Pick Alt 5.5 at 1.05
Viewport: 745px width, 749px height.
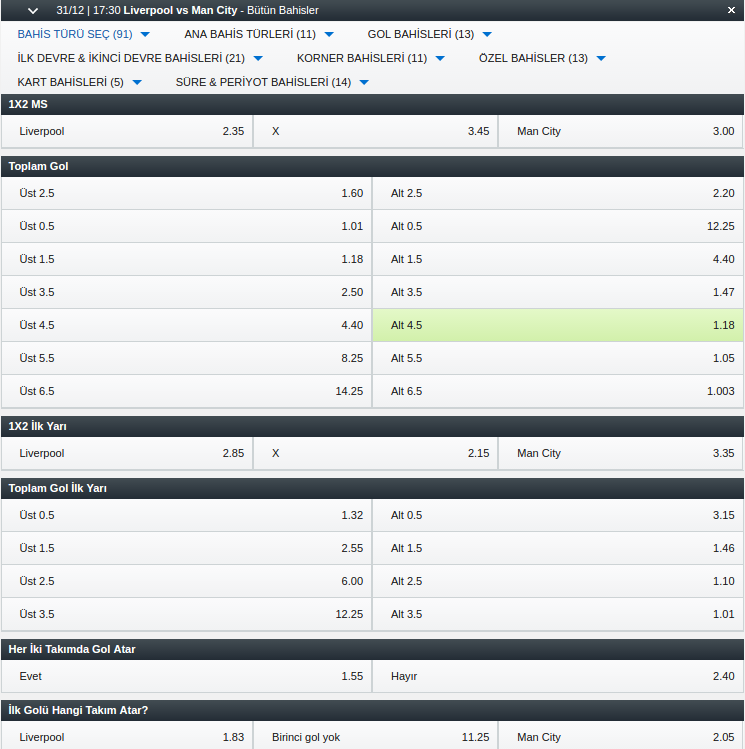[x=558, y=358]
